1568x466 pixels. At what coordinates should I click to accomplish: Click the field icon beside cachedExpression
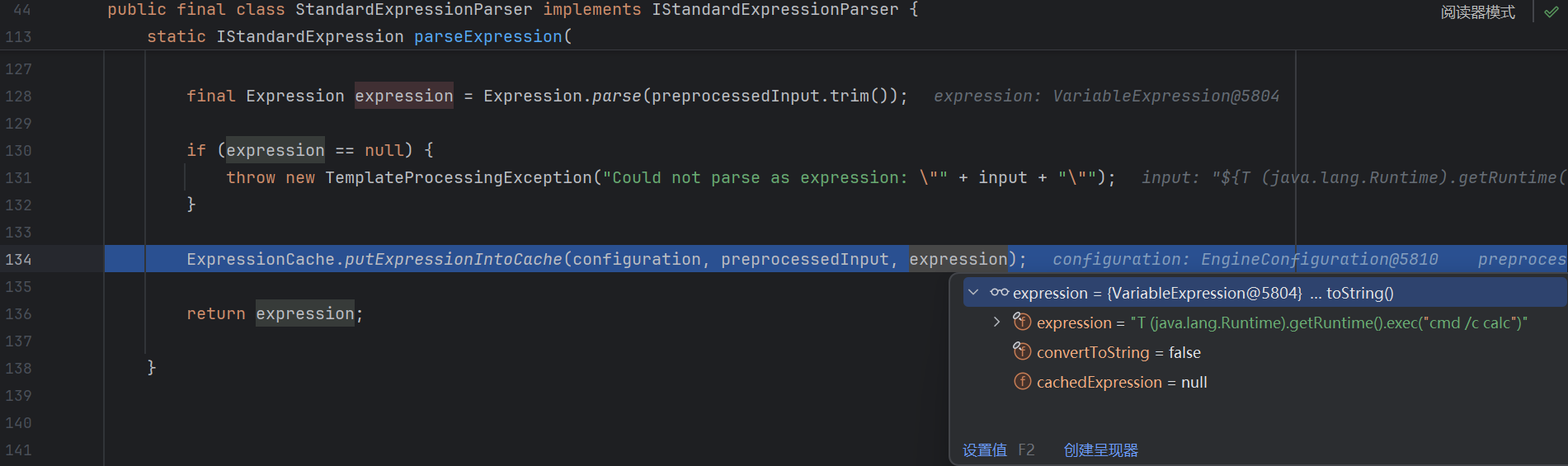click(x=1022, y=382)
